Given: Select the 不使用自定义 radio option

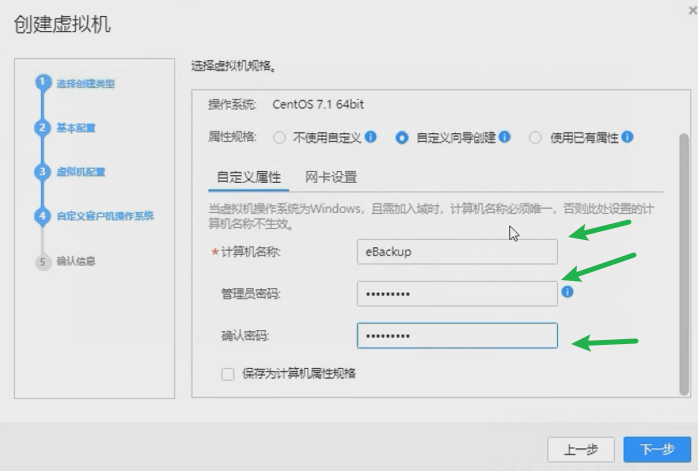Looking at the screenshot, I should click(279, 138).
